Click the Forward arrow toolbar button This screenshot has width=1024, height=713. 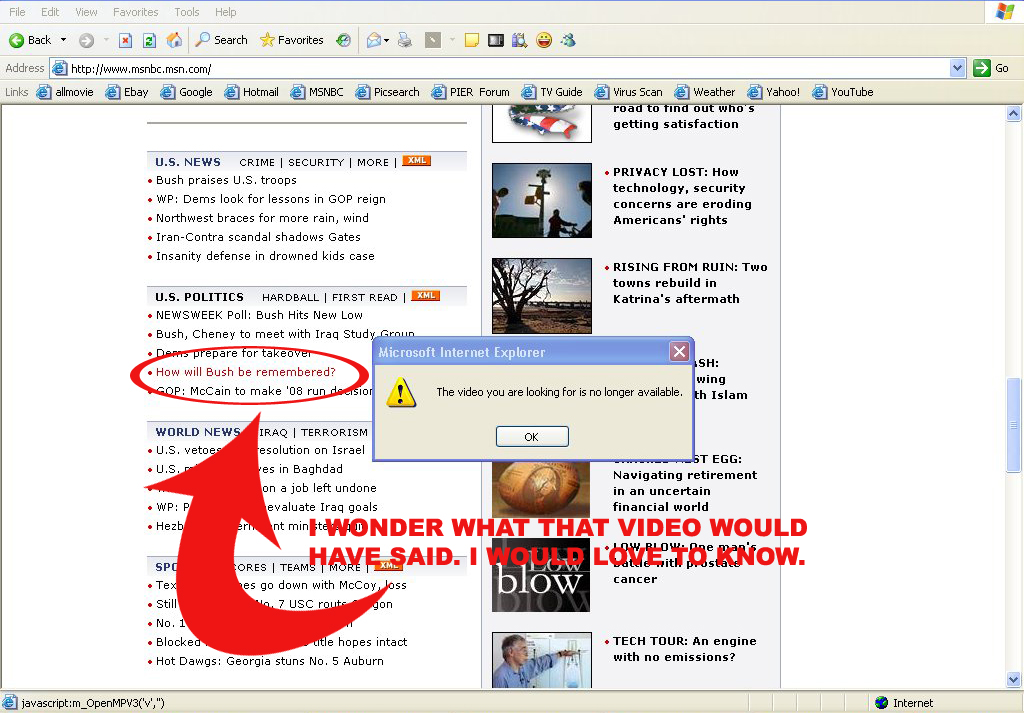[86, 40]
